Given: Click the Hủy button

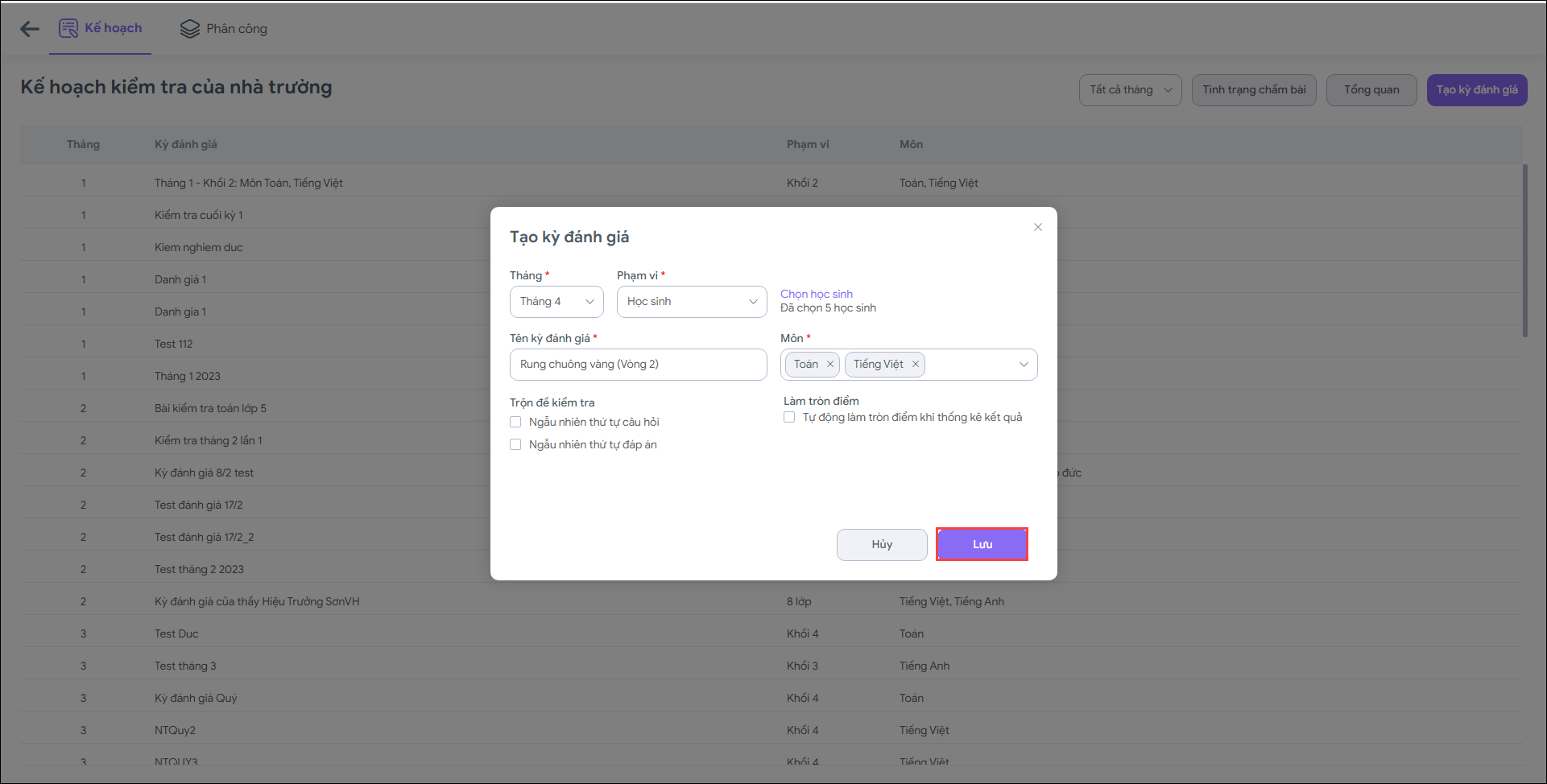Looking at the screenshot, I should (882, 544).
